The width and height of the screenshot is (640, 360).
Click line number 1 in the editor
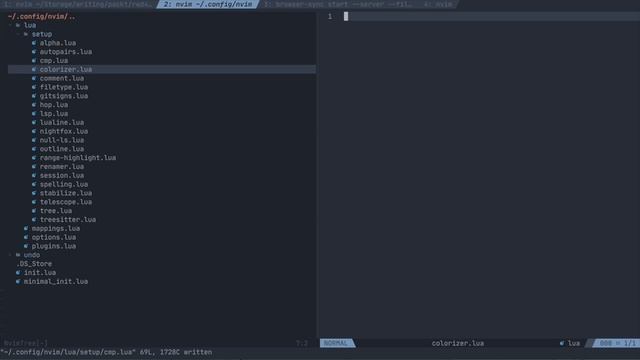(x=330, y=17)
